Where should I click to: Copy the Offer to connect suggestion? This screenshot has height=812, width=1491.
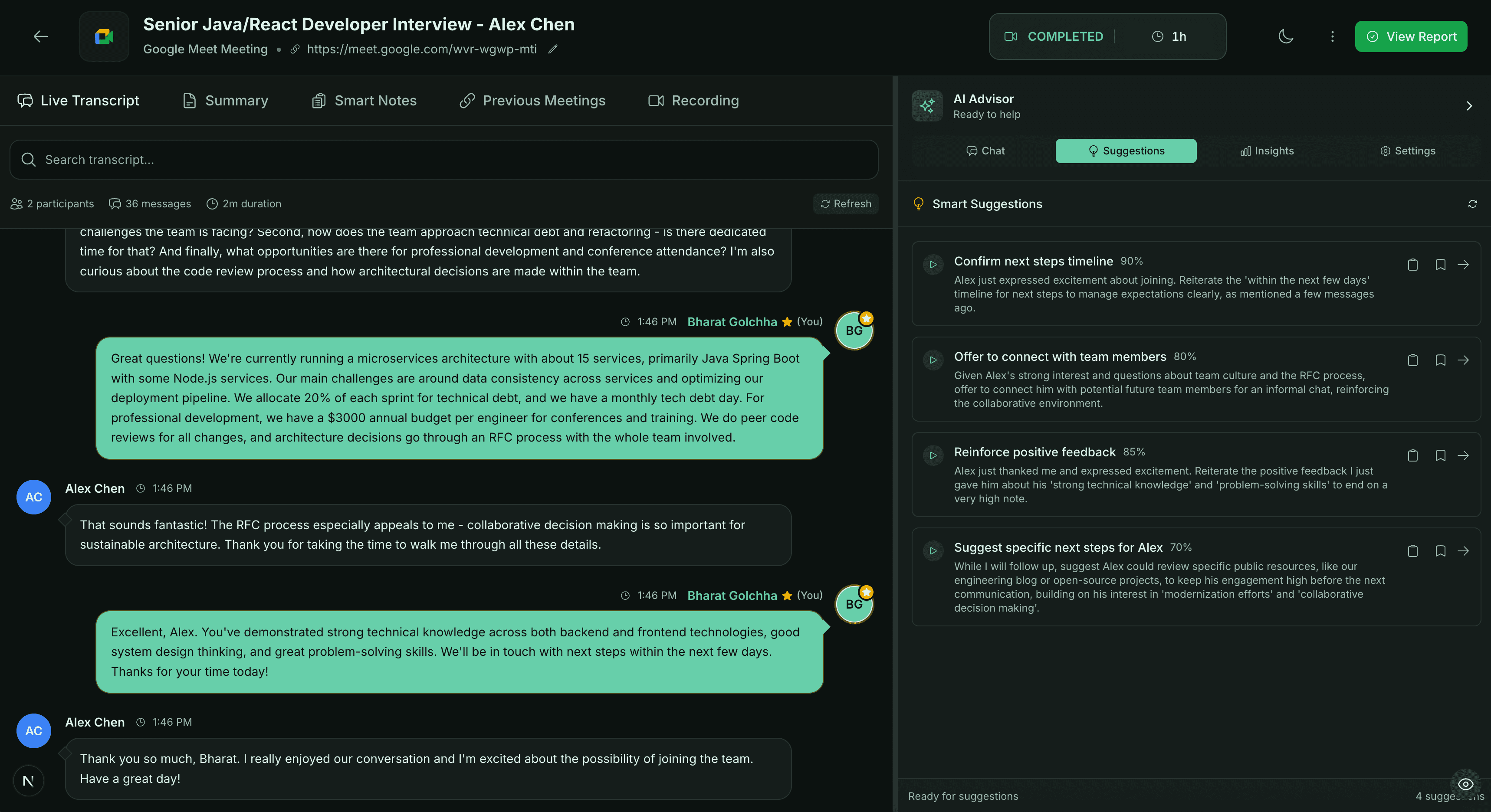[1412, 360]
